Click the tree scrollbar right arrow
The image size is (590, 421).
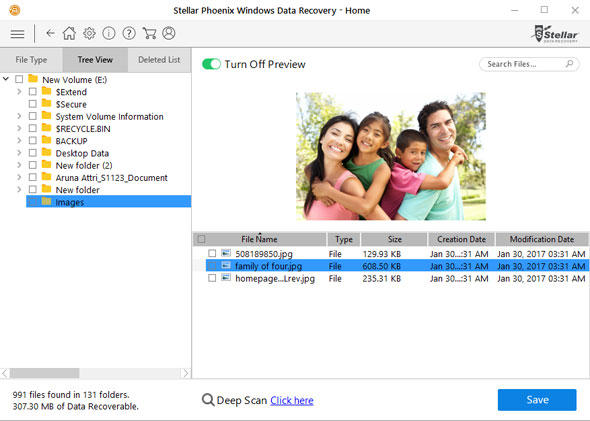(x=186, y=373)
